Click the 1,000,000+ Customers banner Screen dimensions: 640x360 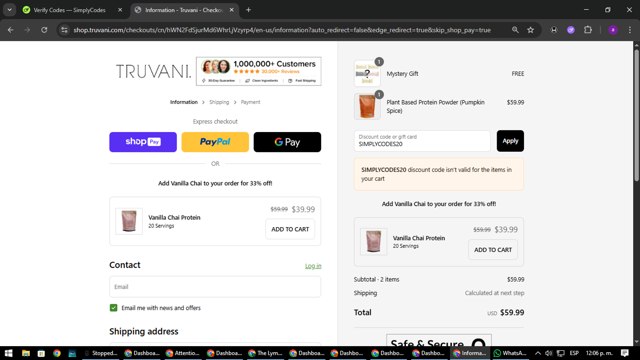tap(259, 71)
